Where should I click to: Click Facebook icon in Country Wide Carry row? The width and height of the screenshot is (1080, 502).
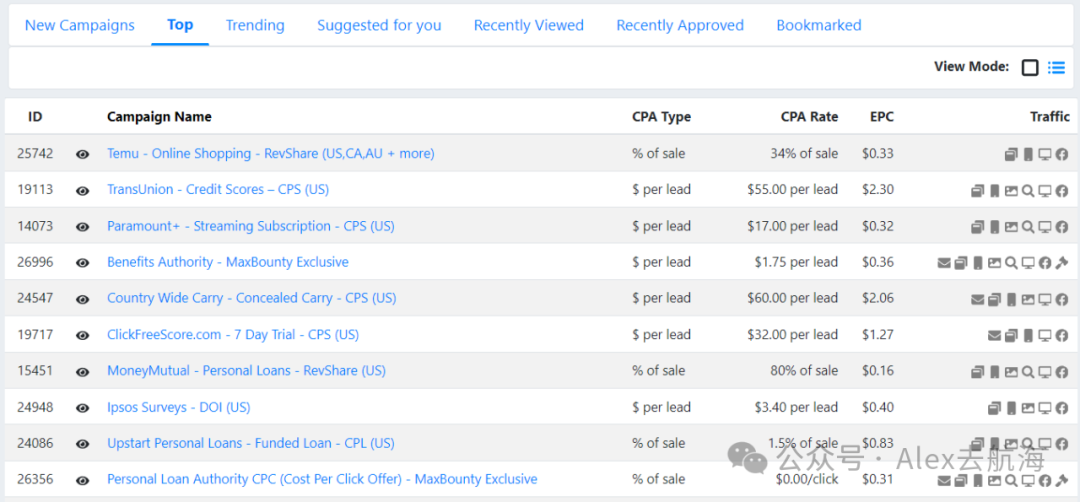point(1062,300)
